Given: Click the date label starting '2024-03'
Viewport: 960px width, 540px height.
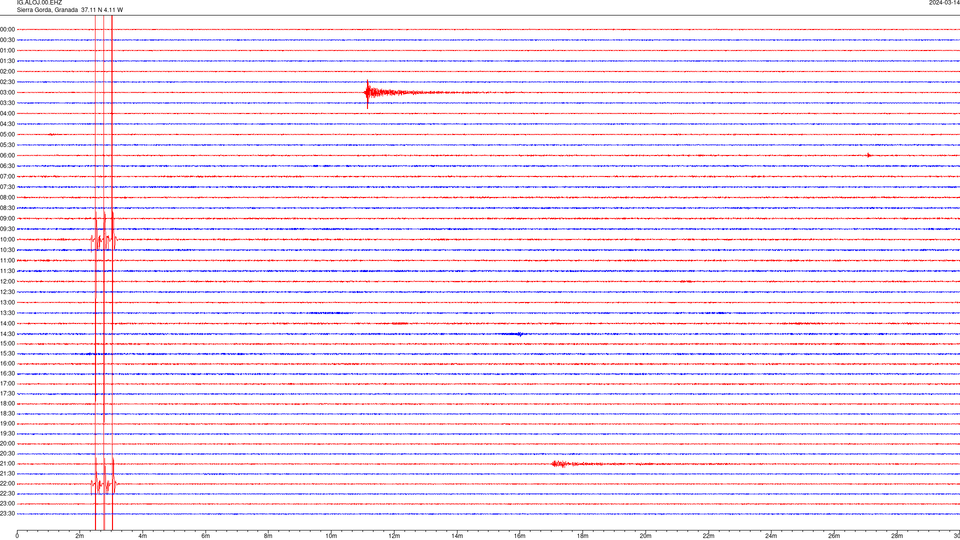Looking at the screenshot, I should [x=944, y=3].
